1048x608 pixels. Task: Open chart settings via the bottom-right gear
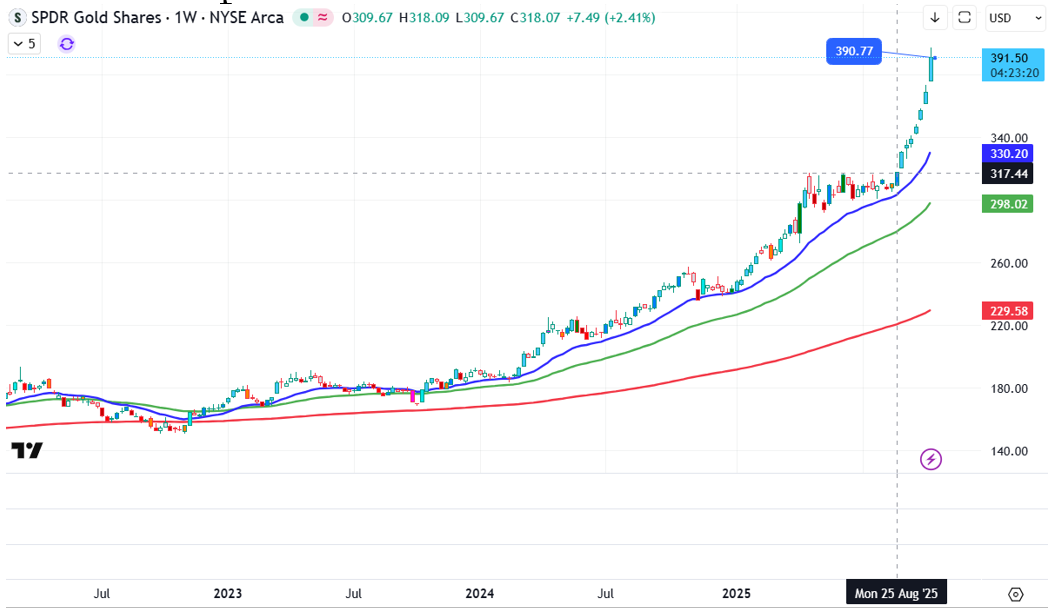(x=1015, y=593)
